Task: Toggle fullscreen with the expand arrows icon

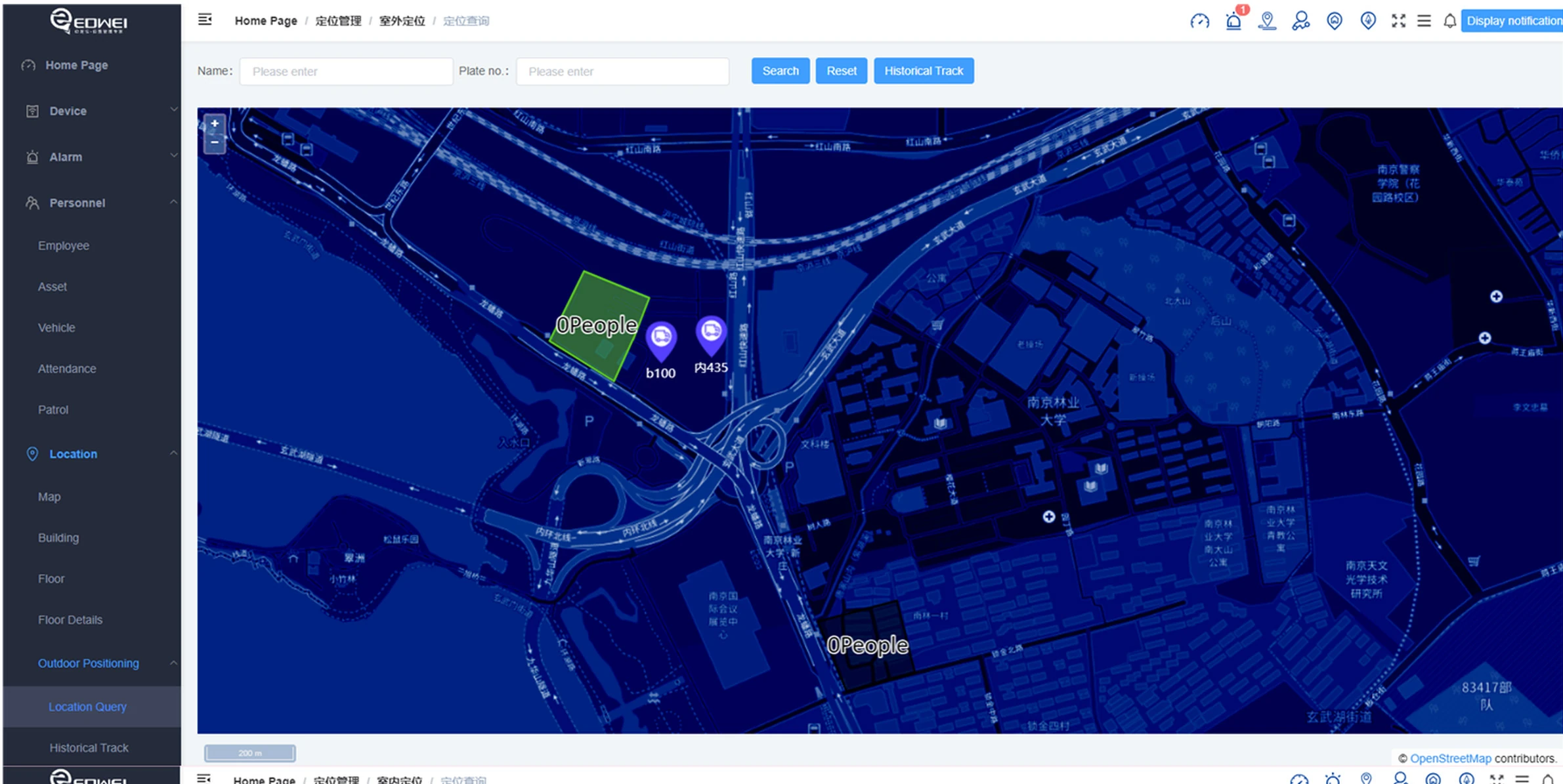Action: coord(1398,21)
